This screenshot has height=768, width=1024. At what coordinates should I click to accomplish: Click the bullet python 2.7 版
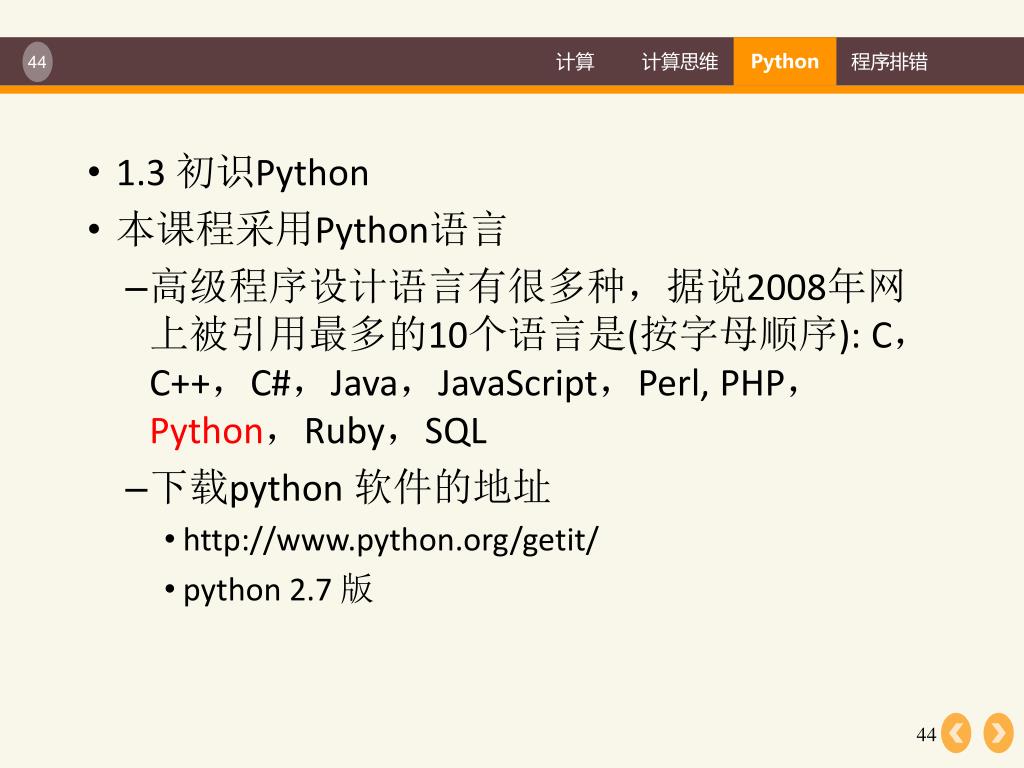pos(278,590)
